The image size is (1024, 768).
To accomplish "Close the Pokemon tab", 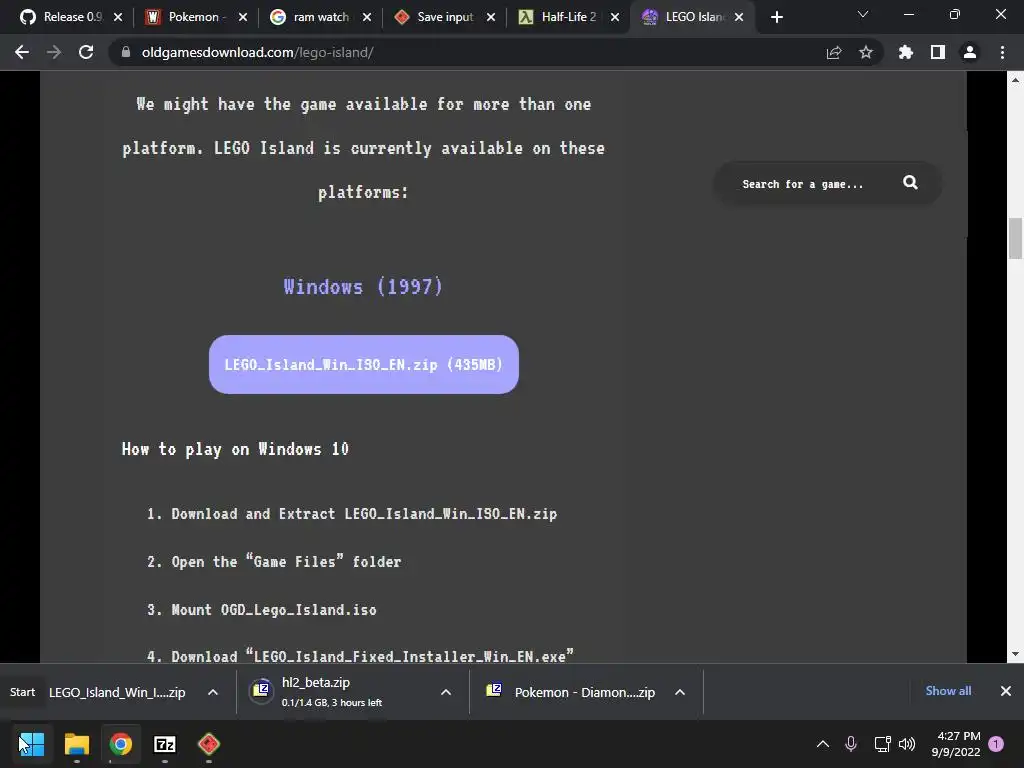I will 243,17.
